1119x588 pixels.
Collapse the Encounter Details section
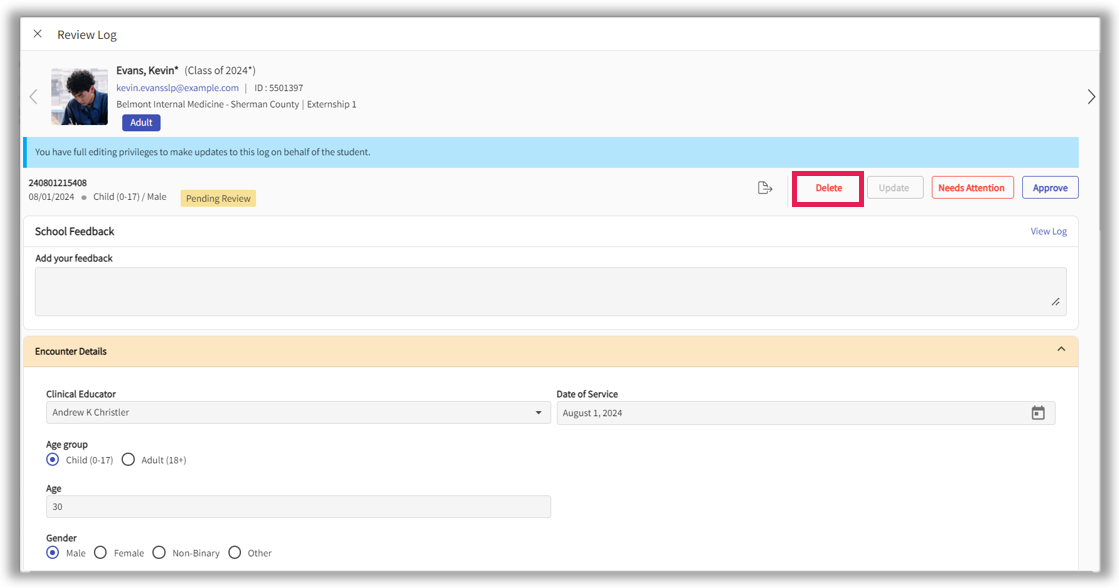pos(1061,350)
